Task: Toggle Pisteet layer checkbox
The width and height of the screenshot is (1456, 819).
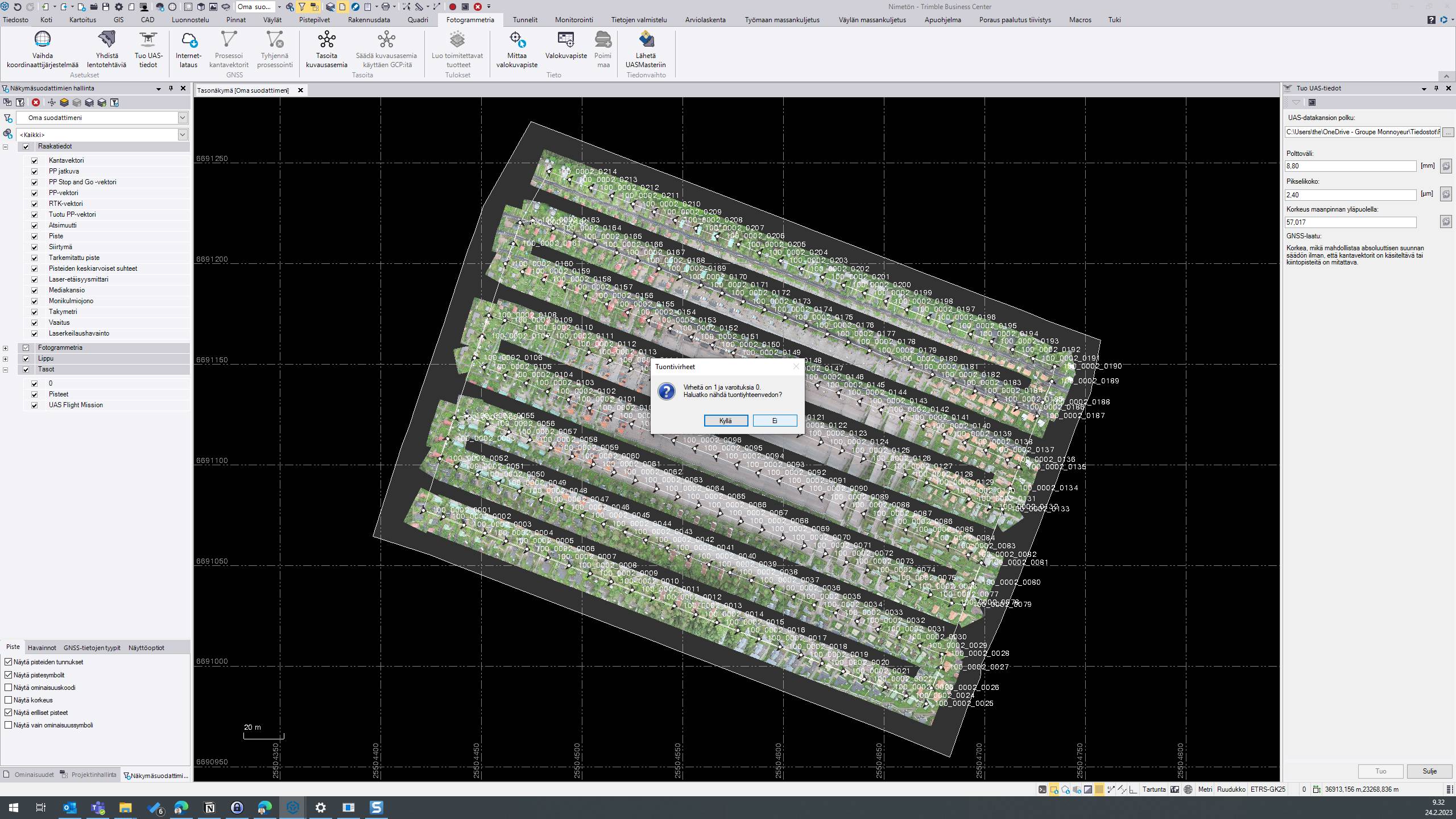Action: click(x=35, y=395)
